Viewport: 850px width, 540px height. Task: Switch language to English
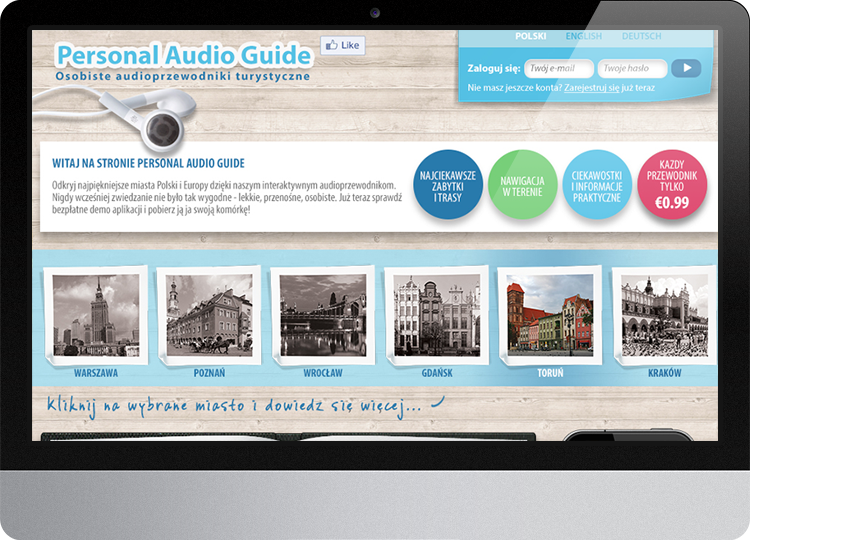click(x=583, y=37)
